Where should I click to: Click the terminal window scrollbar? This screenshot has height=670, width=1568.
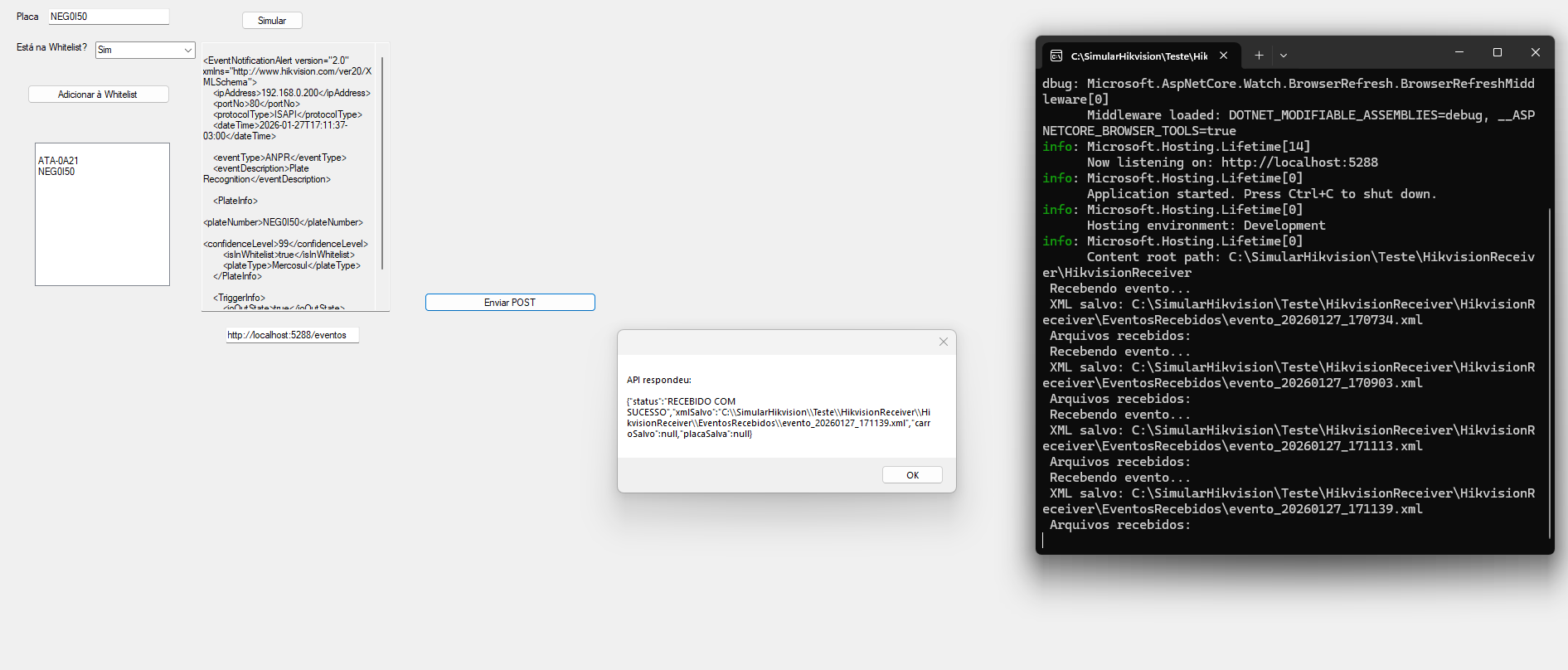[1549, 373]
